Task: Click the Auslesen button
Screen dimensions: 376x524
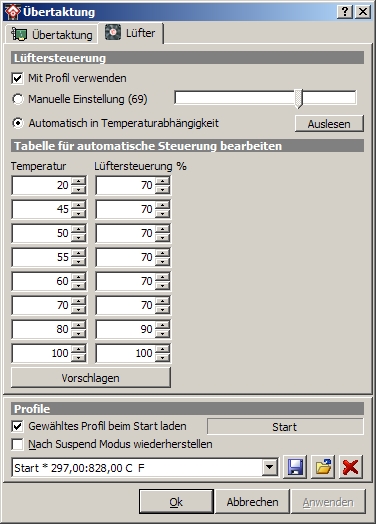Action: (x=329, y=124)
